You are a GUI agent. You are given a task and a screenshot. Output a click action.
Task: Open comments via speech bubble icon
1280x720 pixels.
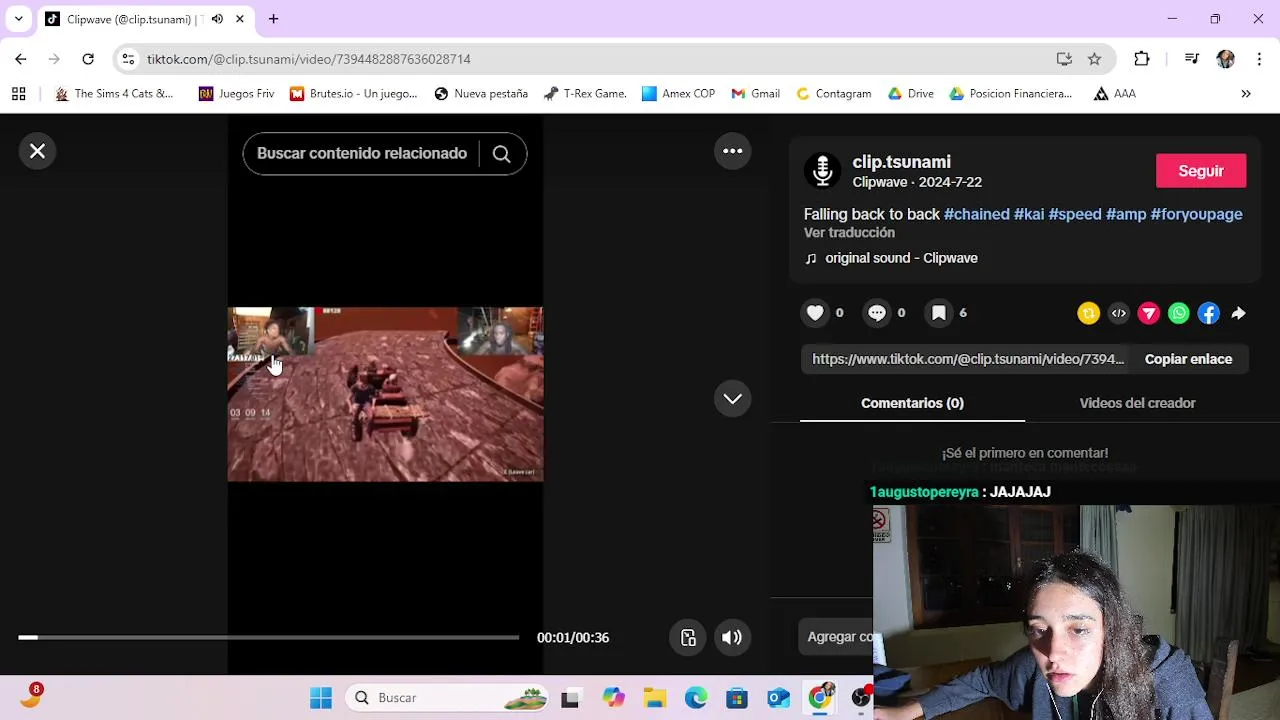[877, 313]
